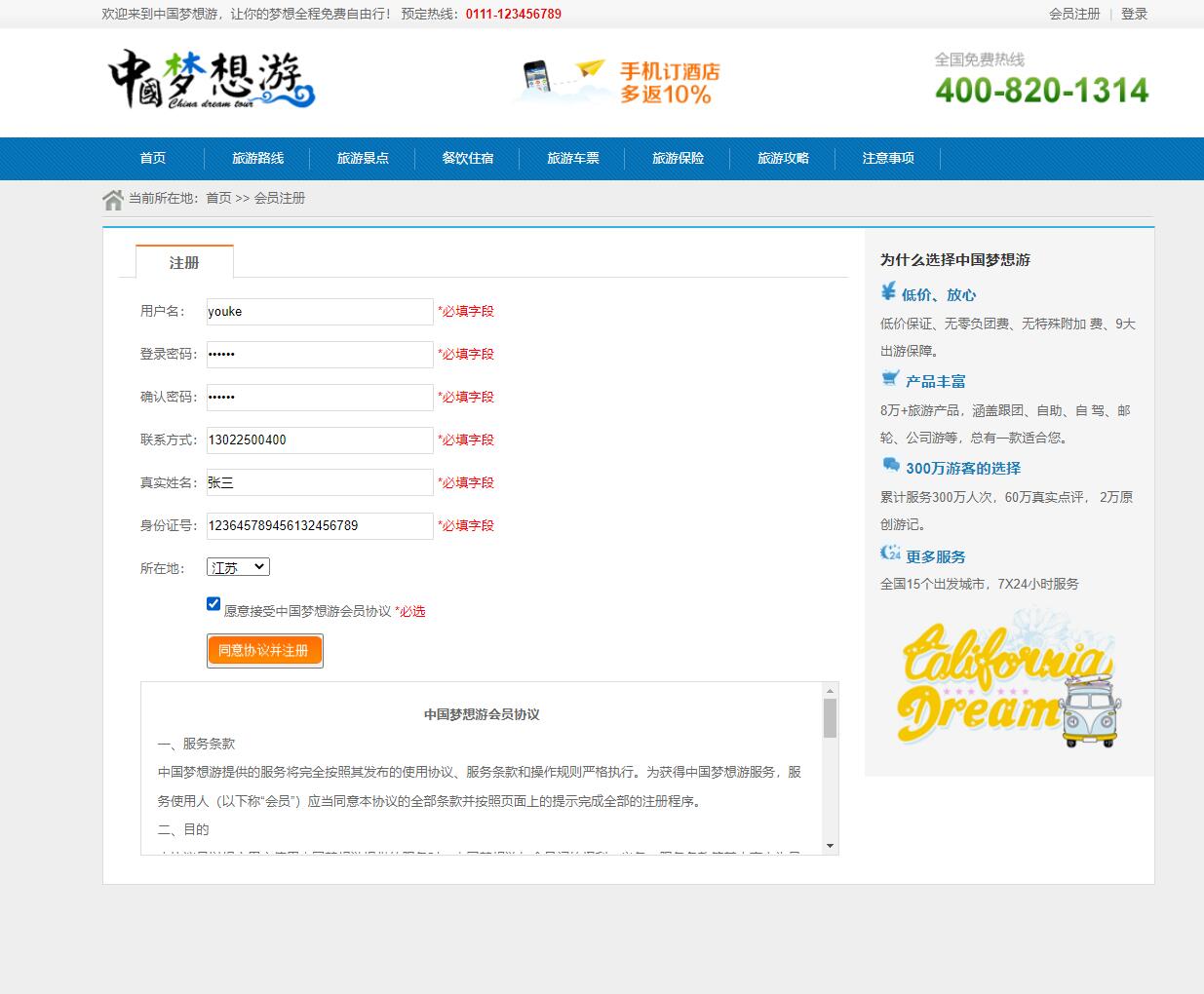Open the California Dream van image
Screen dimensions: 1204x994
pos(1008,678)
